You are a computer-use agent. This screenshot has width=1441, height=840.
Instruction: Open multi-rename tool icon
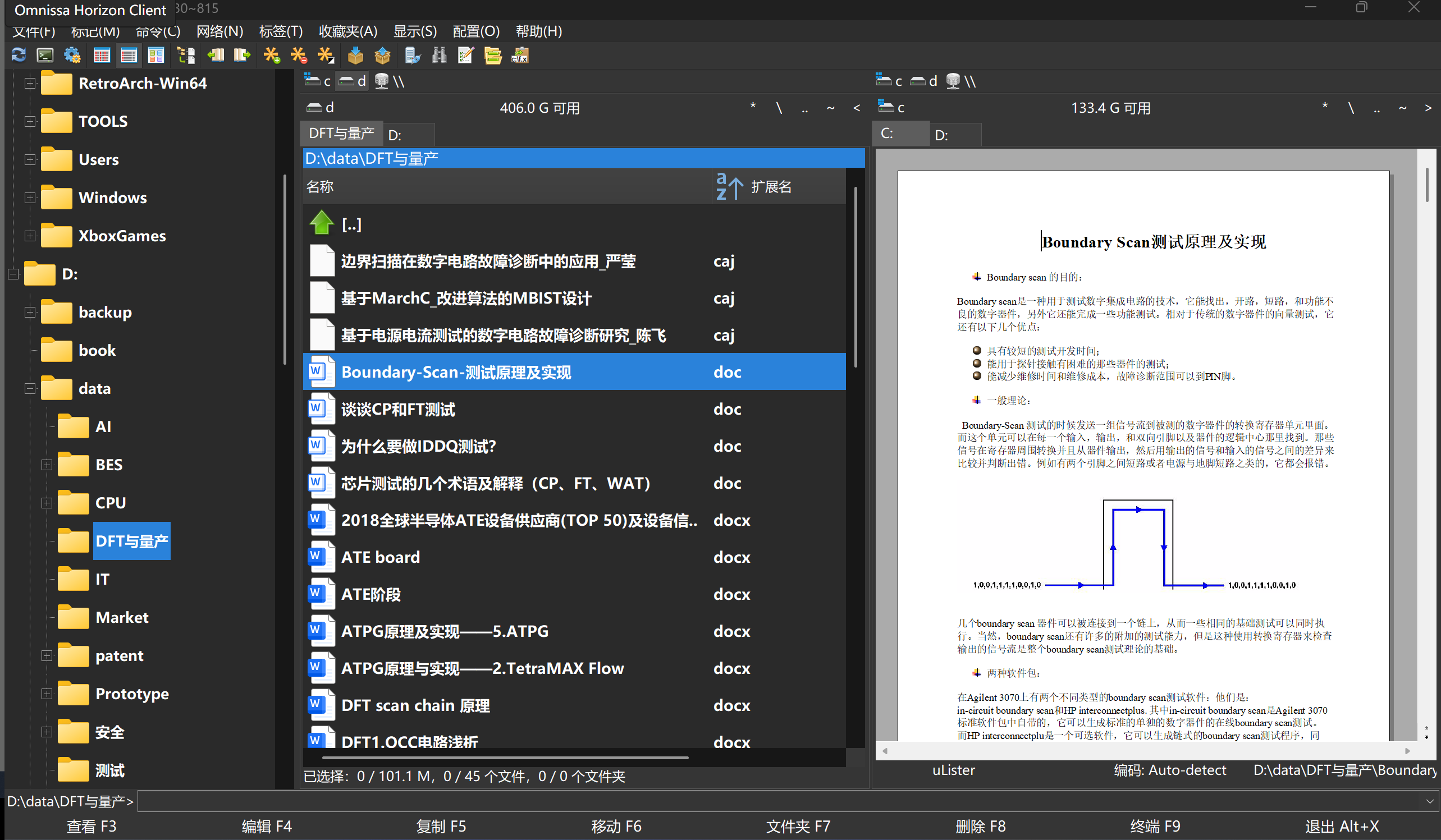coord(465,56)
